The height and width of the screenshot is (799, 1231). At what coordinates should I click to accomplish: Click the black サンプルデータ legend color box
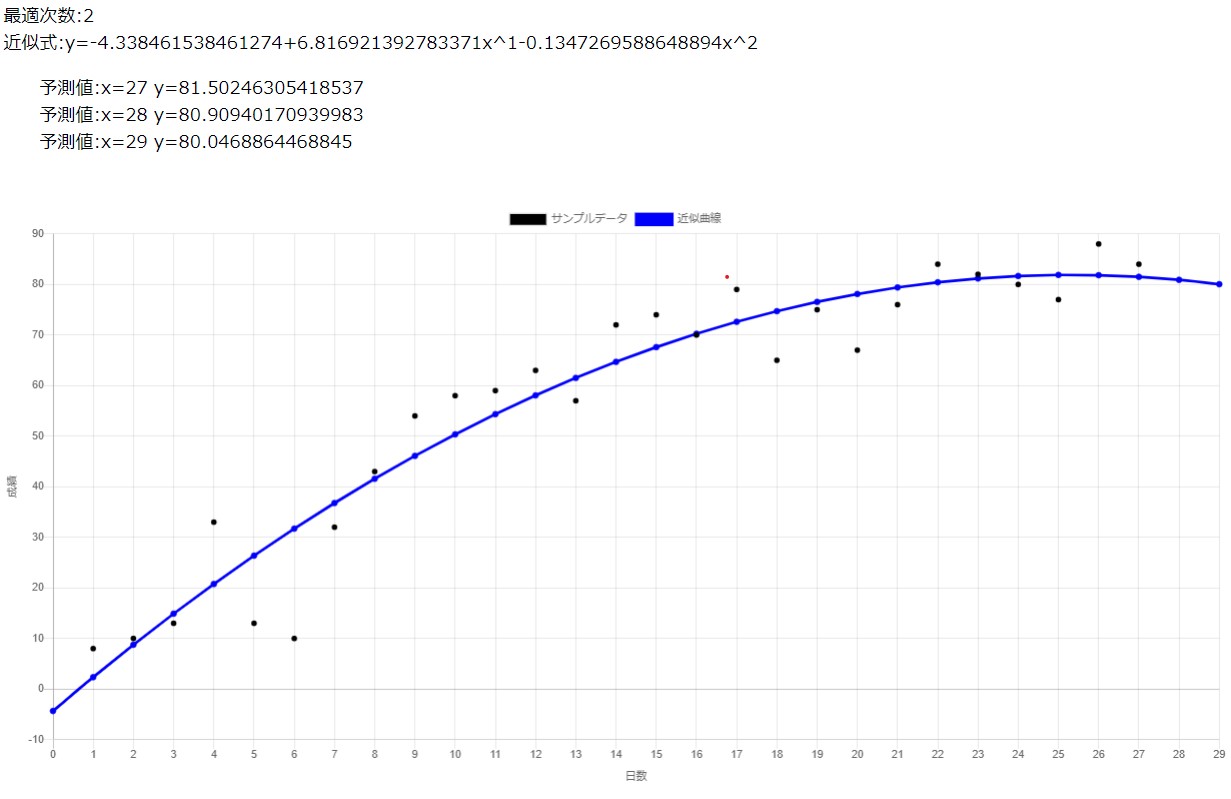527,219
